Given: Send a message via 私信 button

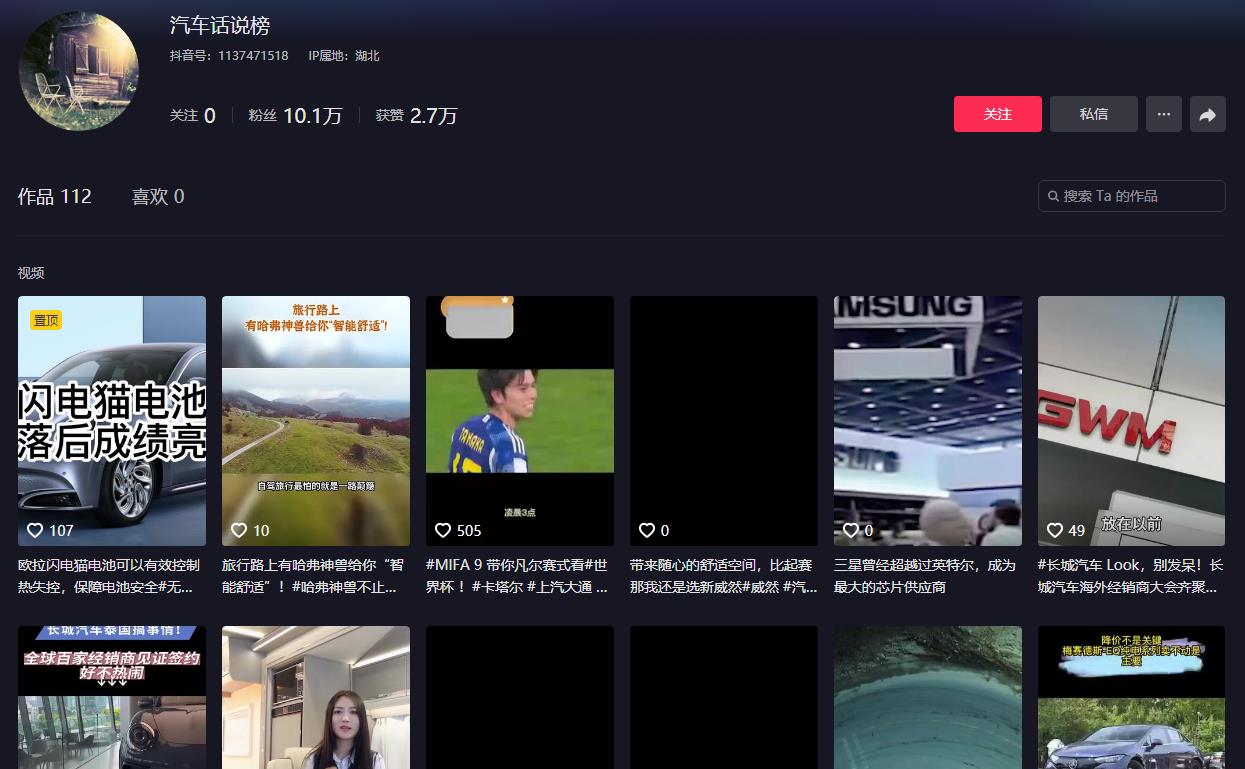Looking at the screenshot, I should (x=1094, y=115).
